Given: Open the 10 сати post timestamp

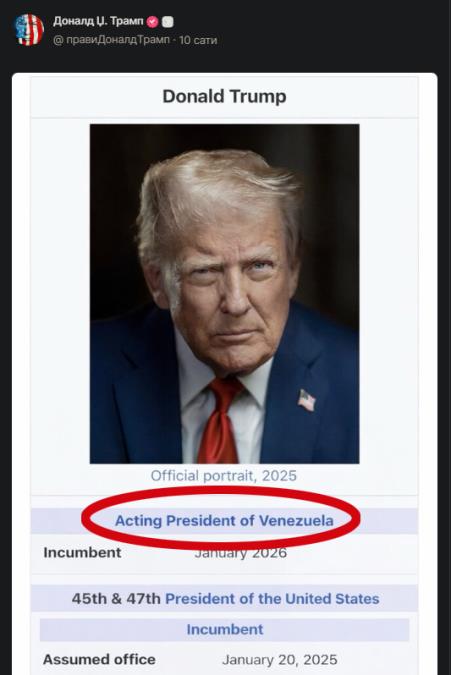Looking at the screenshot, I should pyautogui.click(x=198, y=40).
